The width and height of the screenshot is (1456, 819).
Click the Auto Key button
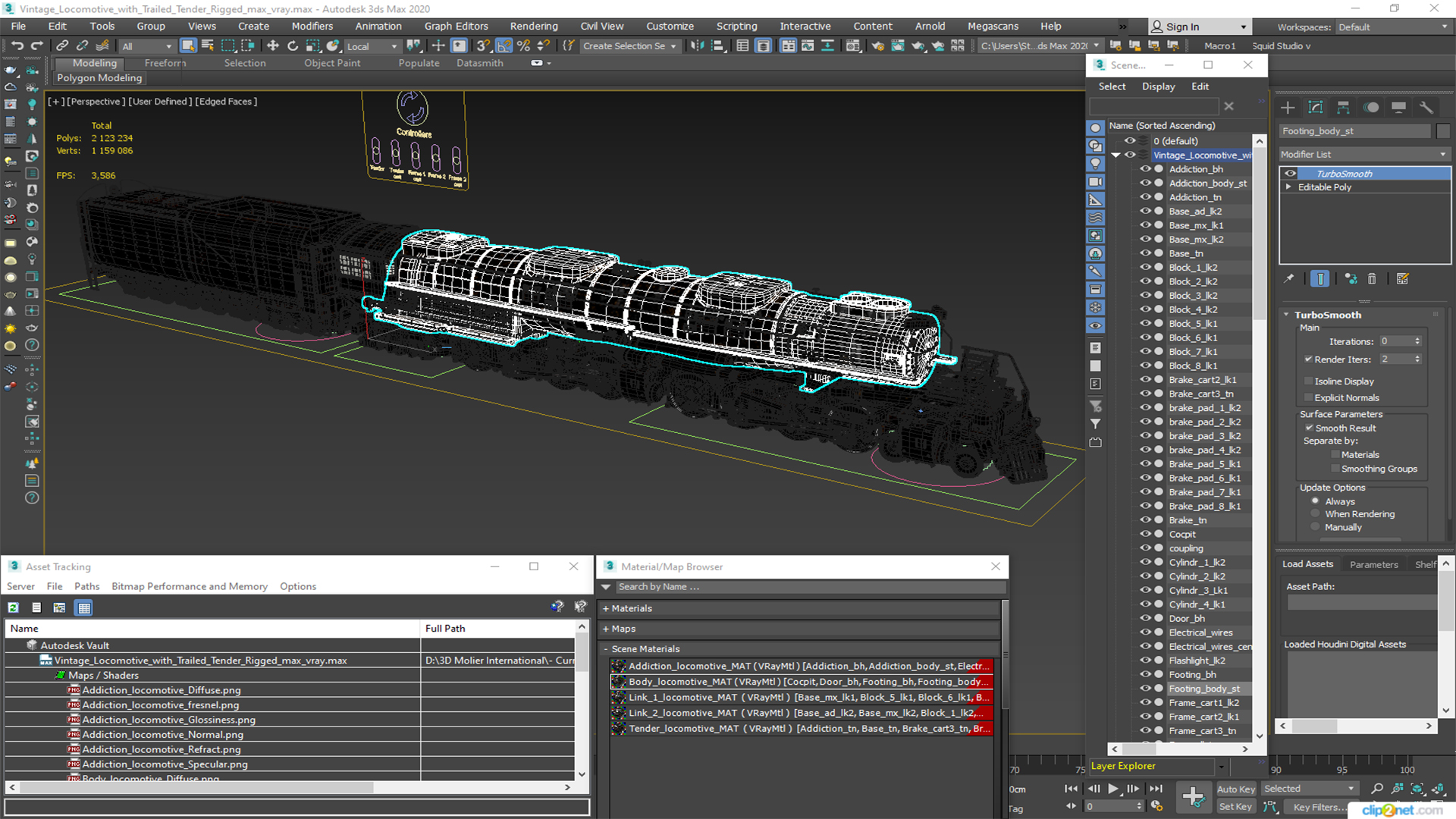[1236, 789]
